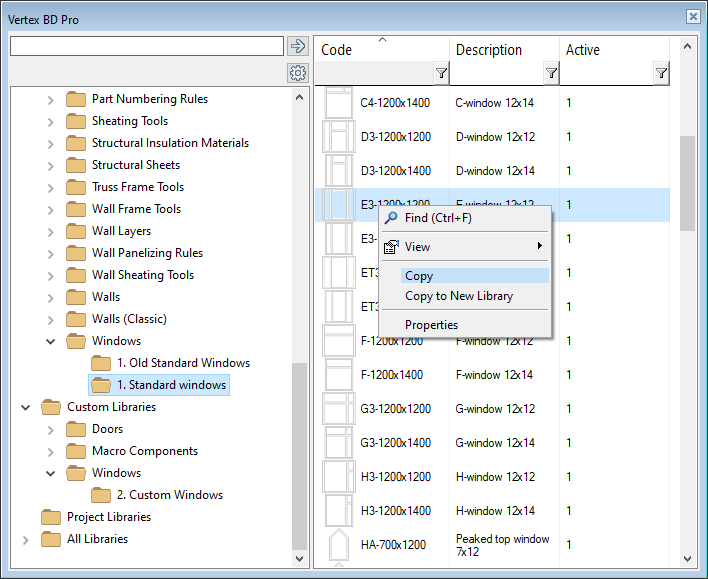This screenshot has height=579, width=708.
Task: Click the Code column header to sort
Action: [x=380, y=50]
